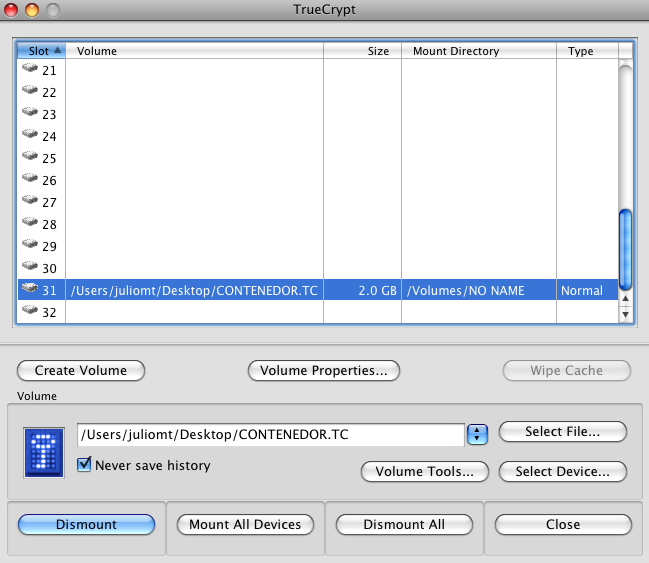Select the /Users/juliomt/Desktop/CONTENEDOR.TC volume cell

click(195, 290)
